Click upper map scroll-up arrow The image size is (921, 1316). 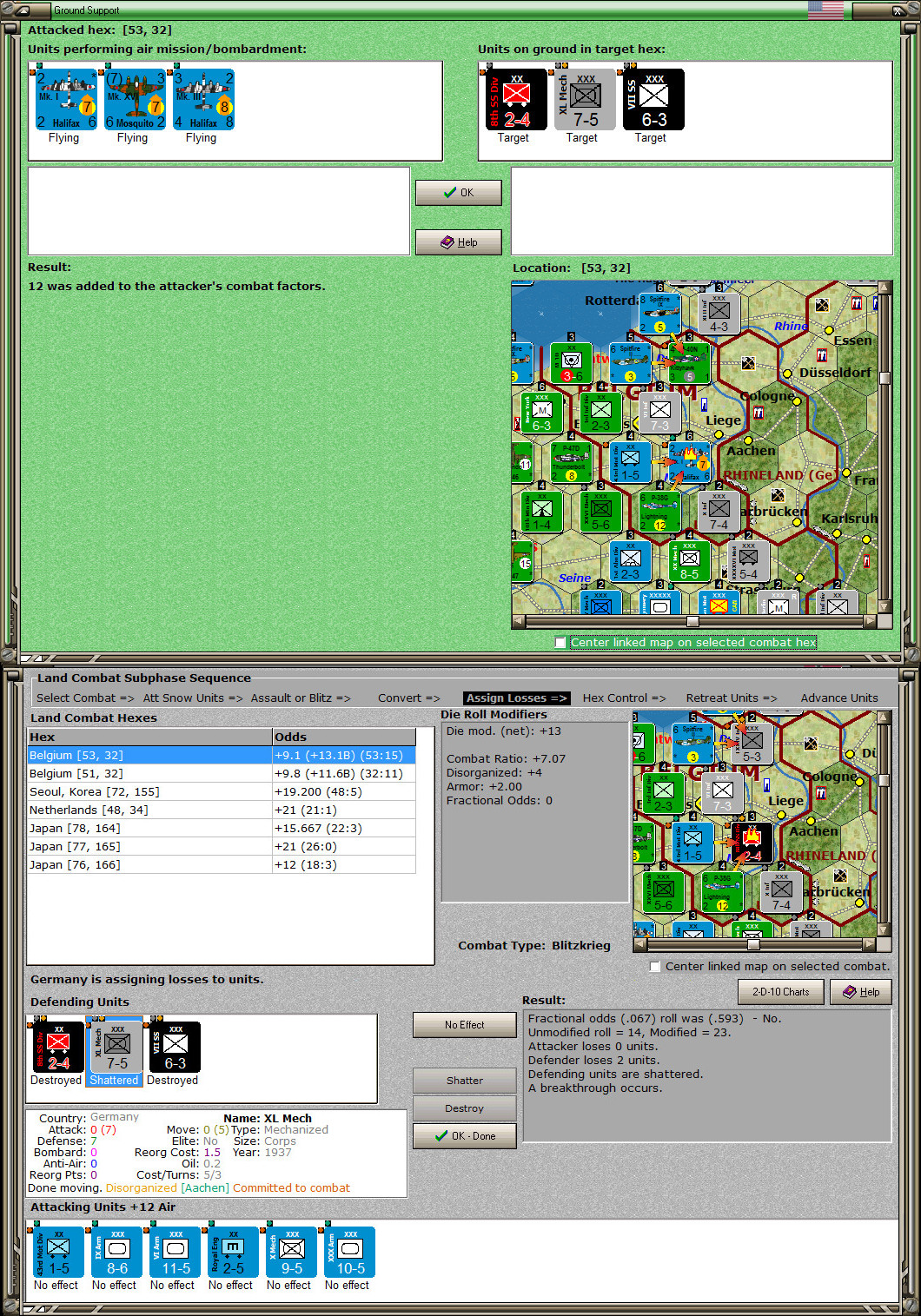point(885,287)
